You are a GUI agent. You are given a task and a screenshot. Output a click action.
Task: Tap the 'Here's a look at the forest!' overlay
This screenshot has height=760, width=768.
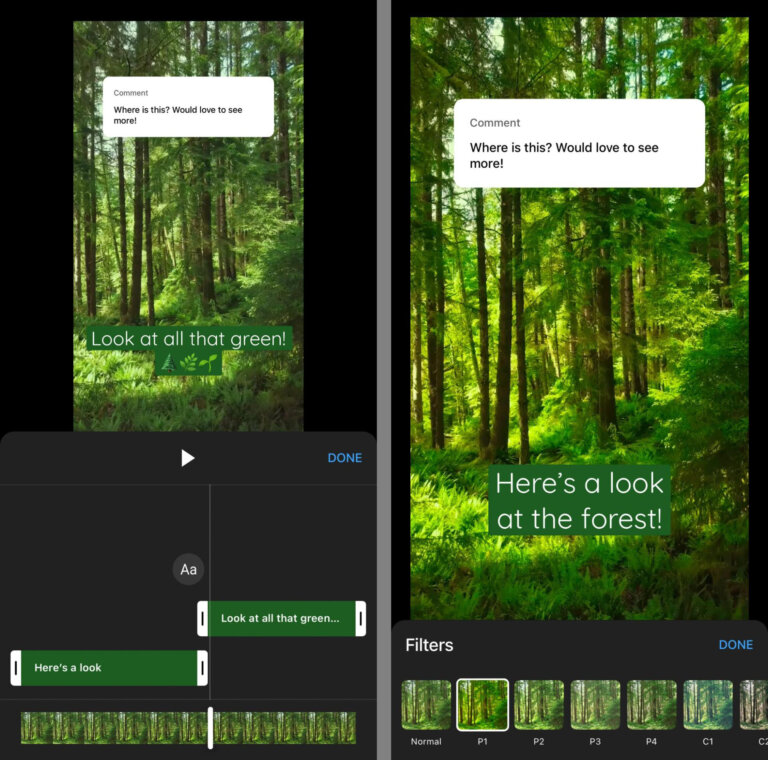[x=579, y=500]
